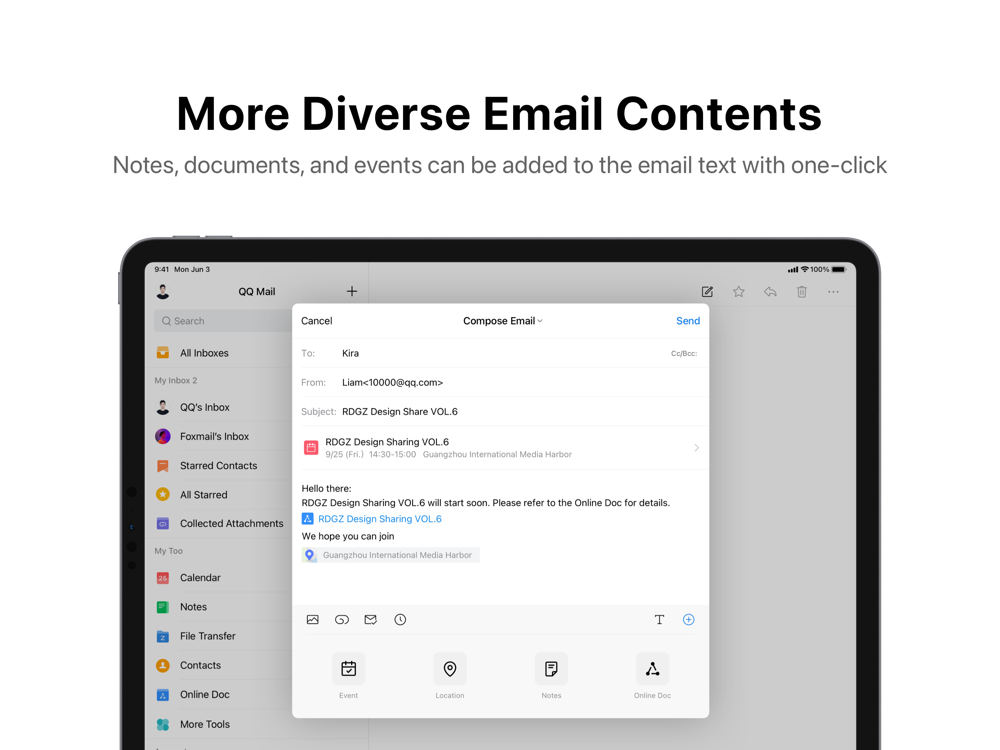Screen dimensions: 1000x750
Task: Open the profile avatar in QQ Mail header
Action: pos(163,291)
